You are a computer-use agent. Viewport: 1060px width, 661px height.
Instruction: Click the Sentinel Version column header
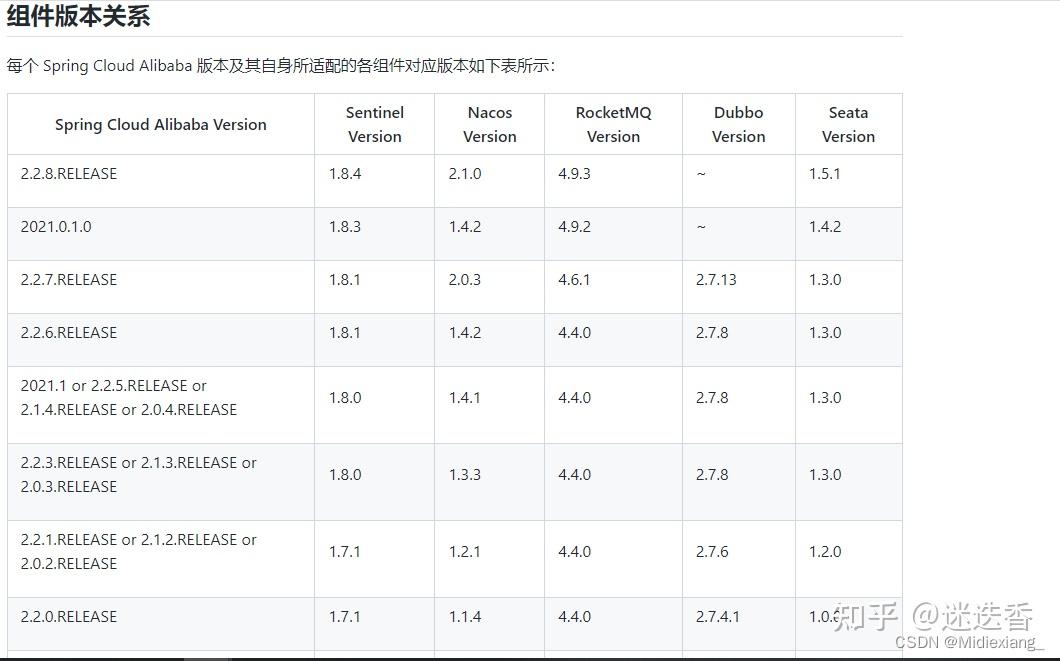[375, 125]
